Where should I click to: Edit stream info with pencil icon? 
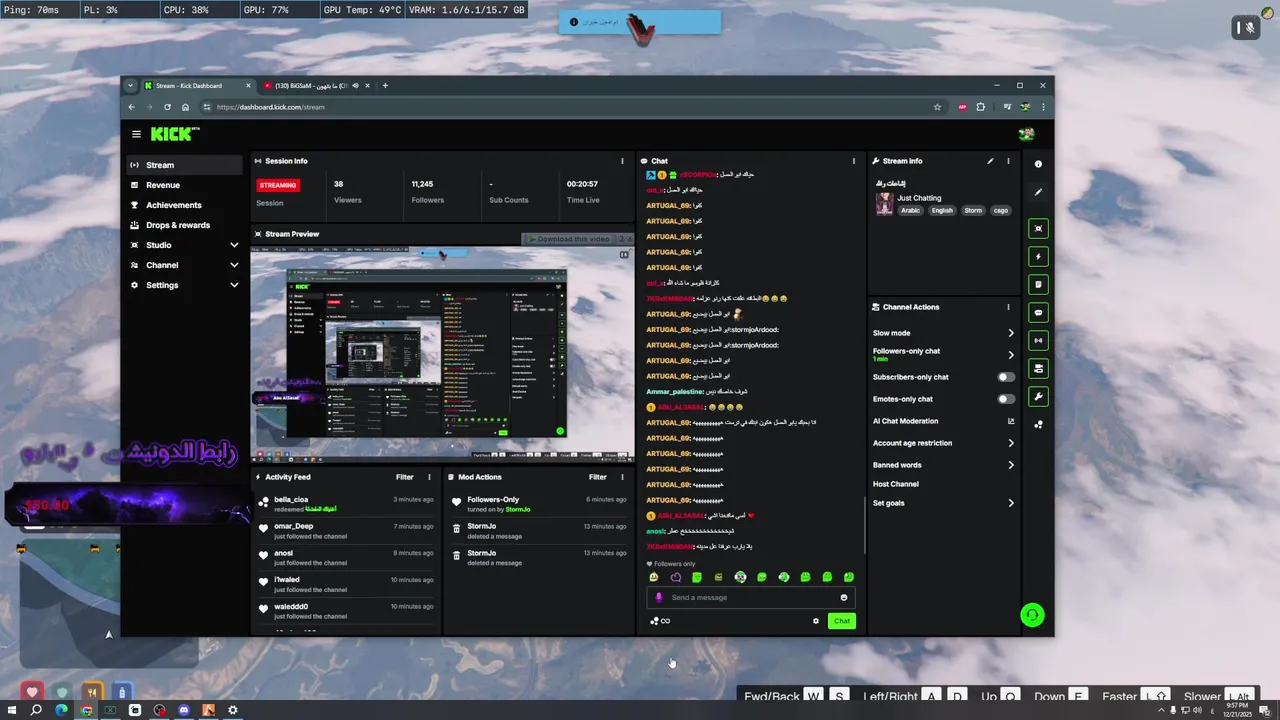990,161
